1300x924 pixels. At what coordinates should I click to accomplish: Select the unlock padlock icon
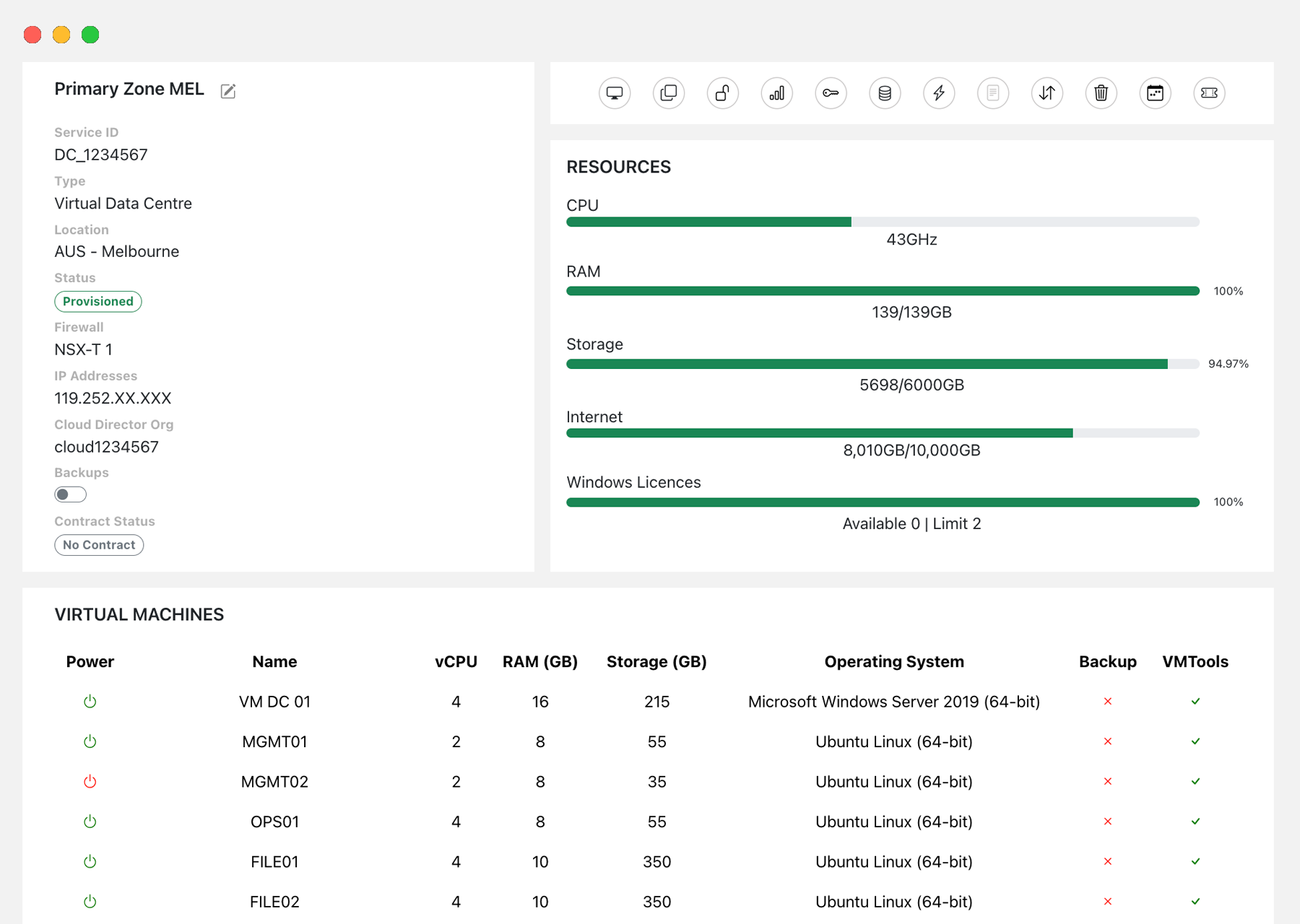pyautogui.click(x=722, y=93)
